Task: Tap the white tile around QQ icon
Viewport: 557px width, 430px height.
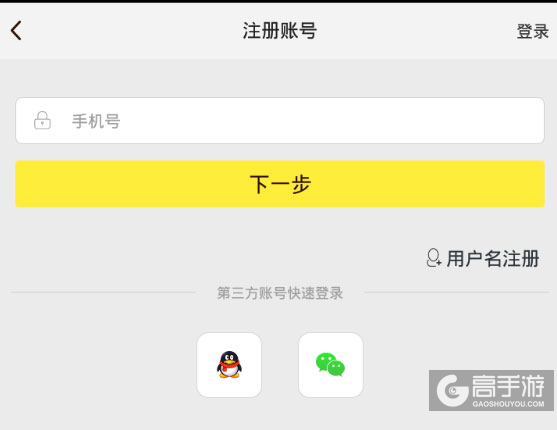Action: tap(229, 365)
